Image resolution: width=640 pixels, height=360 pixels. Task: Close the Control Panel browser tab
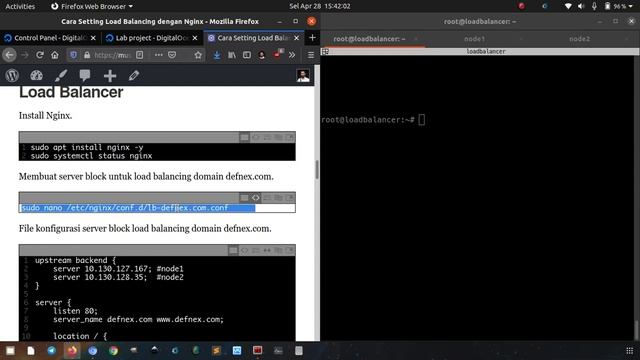click(93, 38)
